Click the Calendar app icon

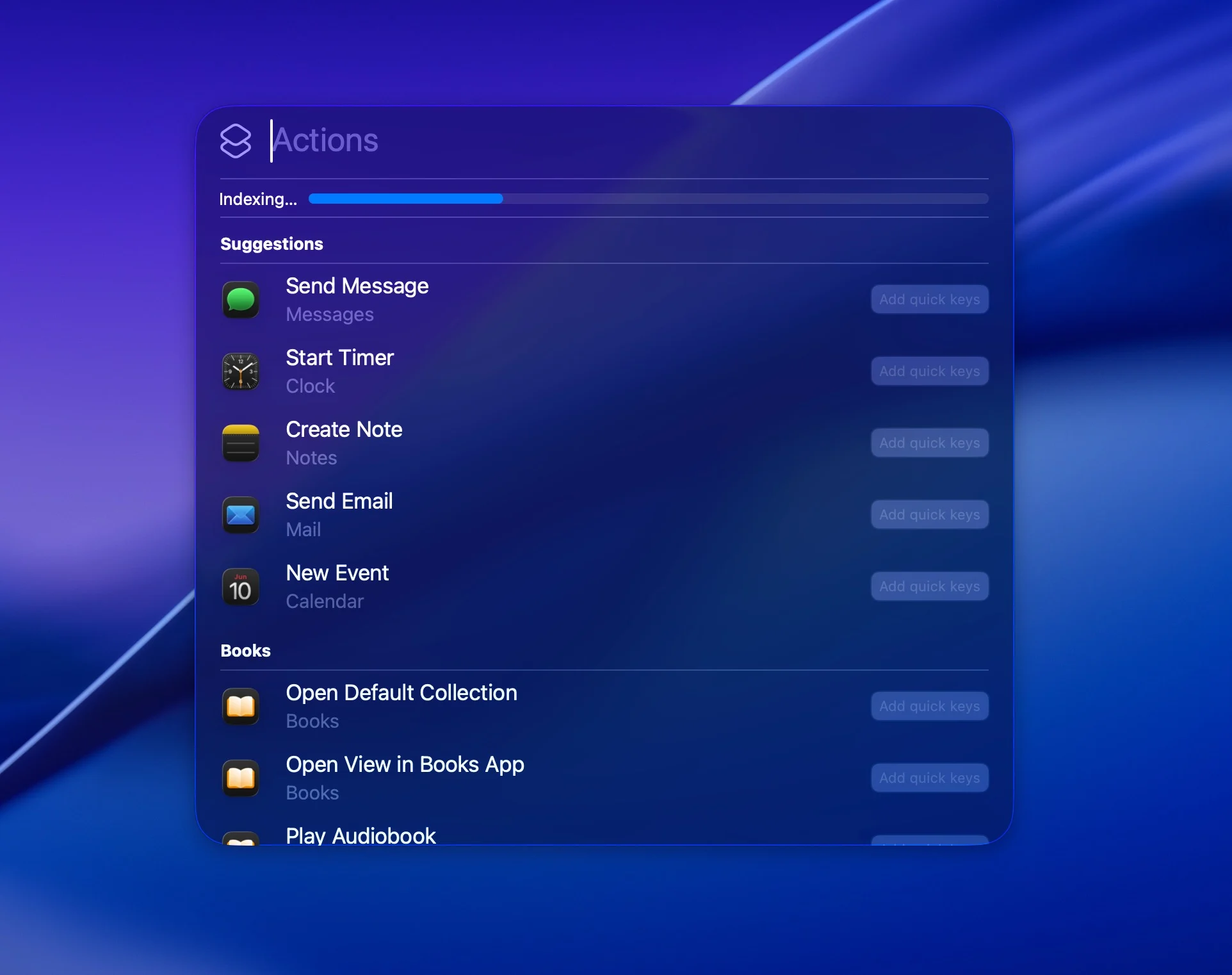coord(241,587)
